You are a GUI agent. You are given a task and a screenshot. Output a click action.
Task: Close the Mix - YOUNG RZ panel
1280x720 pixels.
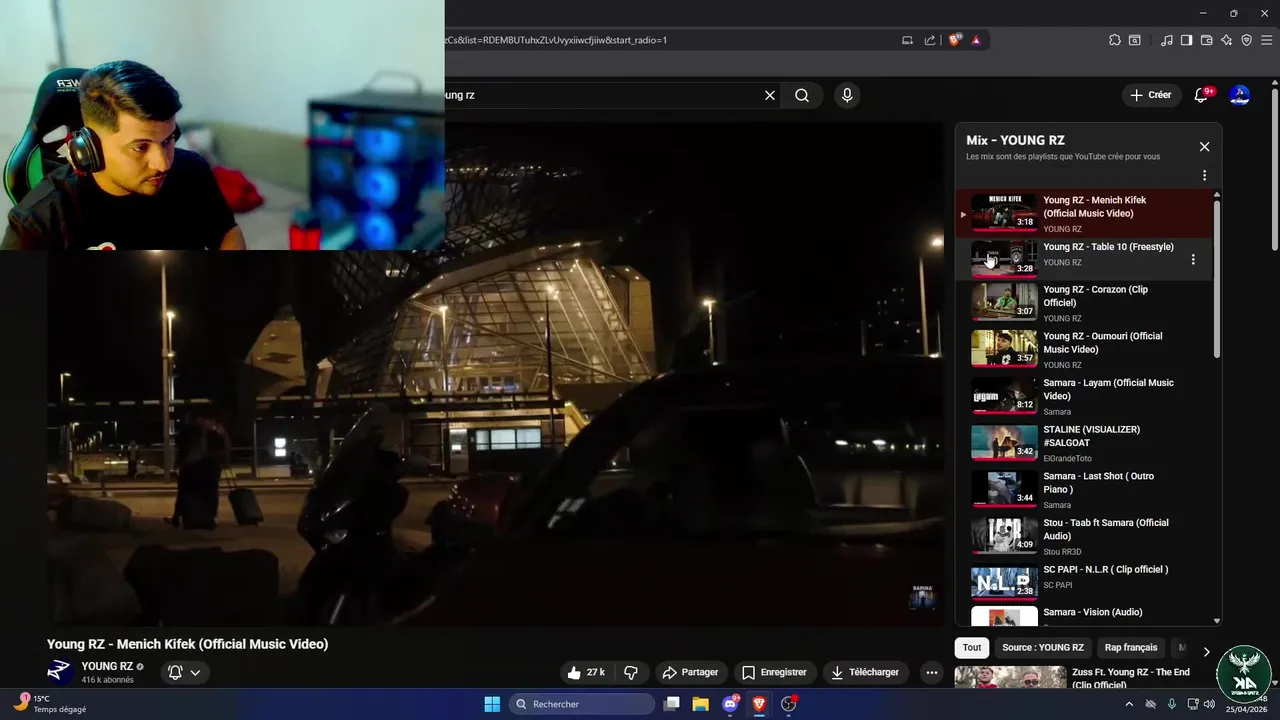tap(1204, 147)
